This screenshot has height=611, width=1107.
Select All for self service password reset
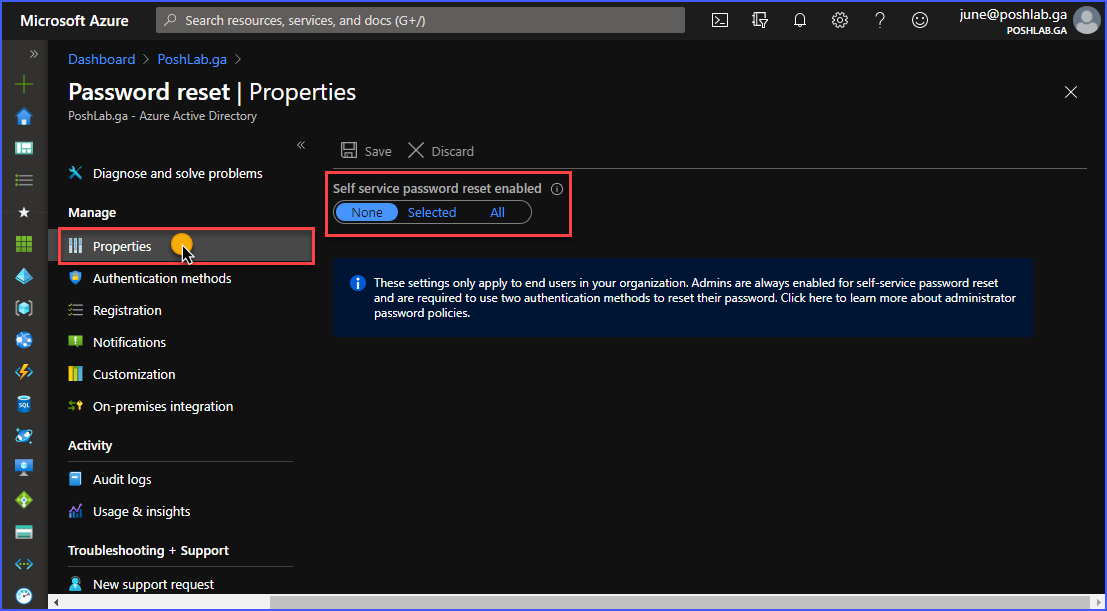[497, 213]
